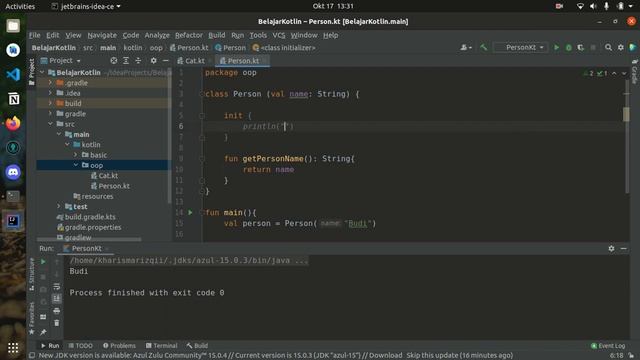The image size is (640, 360).
Task: Debug PersonKt with bug icon
Action: click(569, 48)
